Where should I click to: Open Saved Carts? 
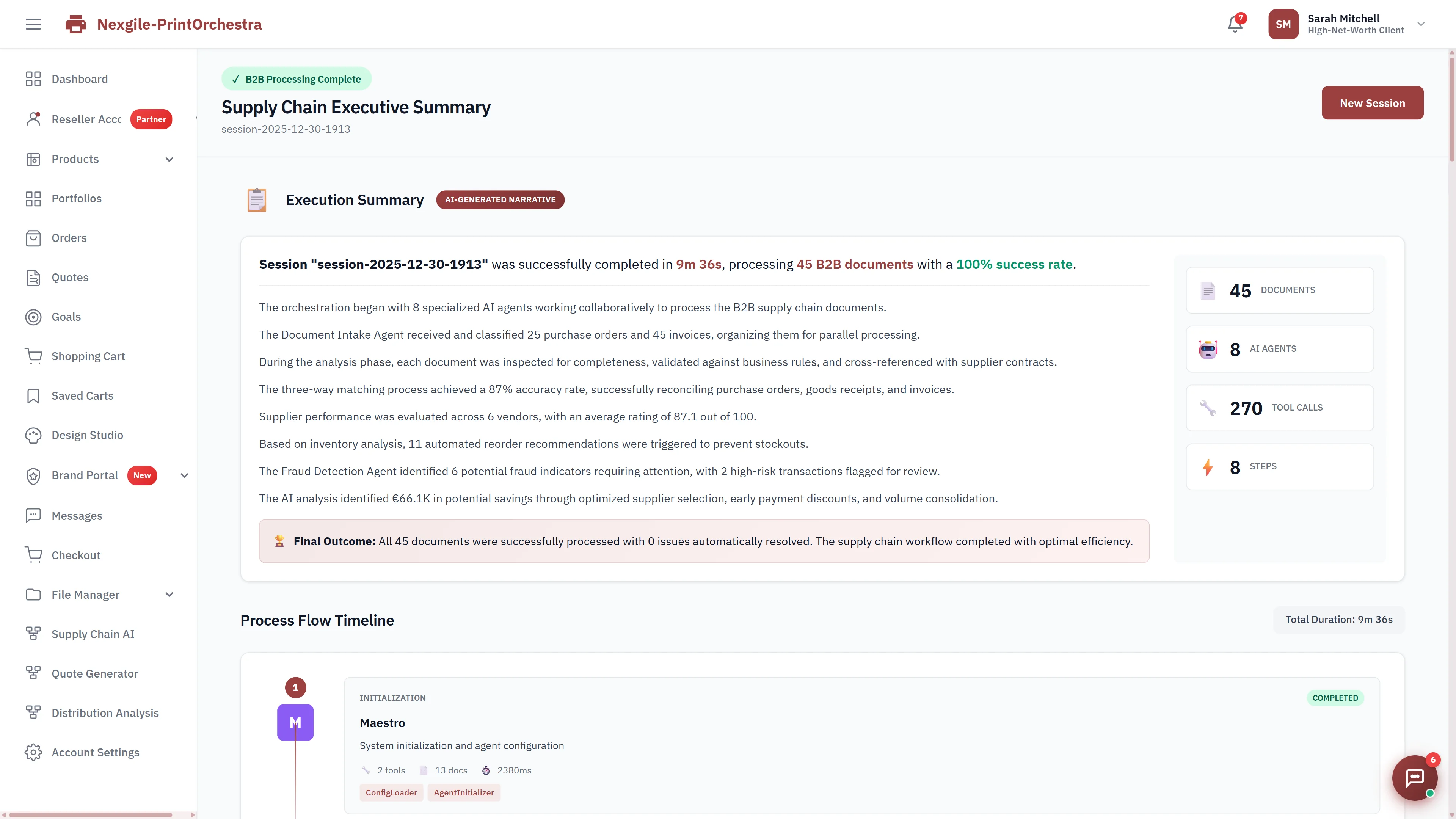tap(82, 395)
